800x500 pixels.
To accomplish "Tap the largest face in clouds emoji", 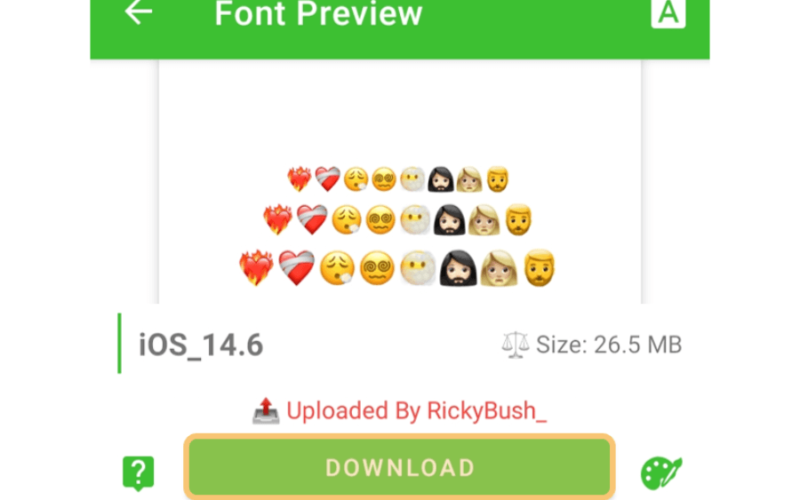I will coord(417,268).
